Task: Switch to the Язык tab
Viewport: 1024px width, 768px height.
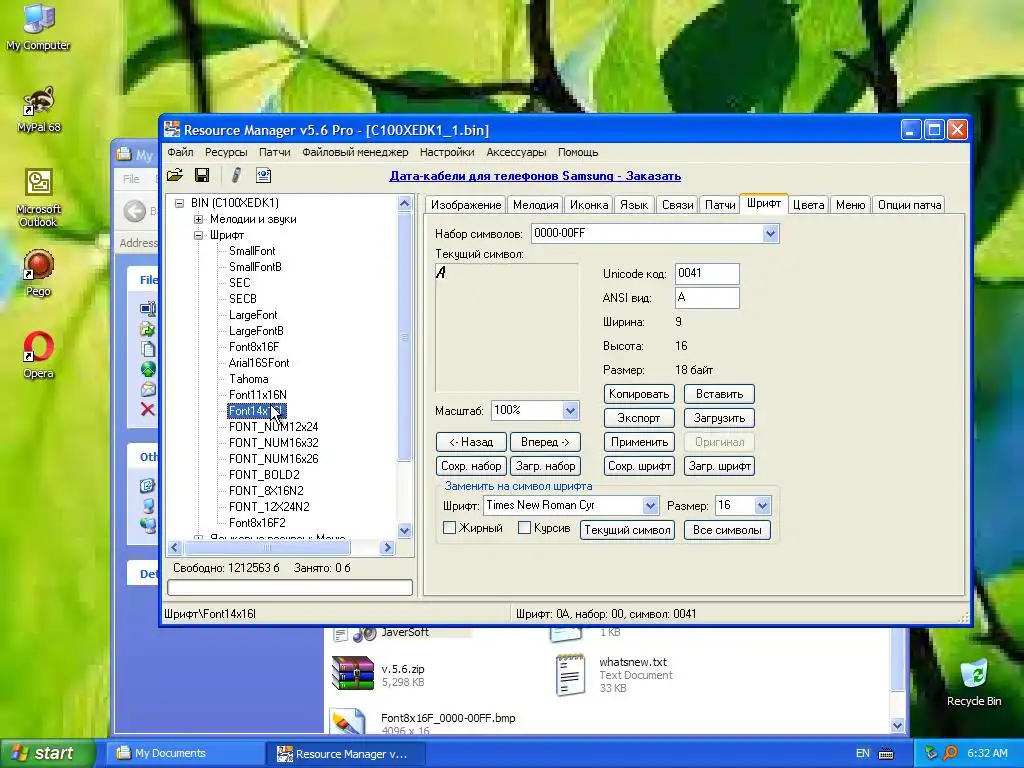Action: pyautogui.click(x=633, y=205)
